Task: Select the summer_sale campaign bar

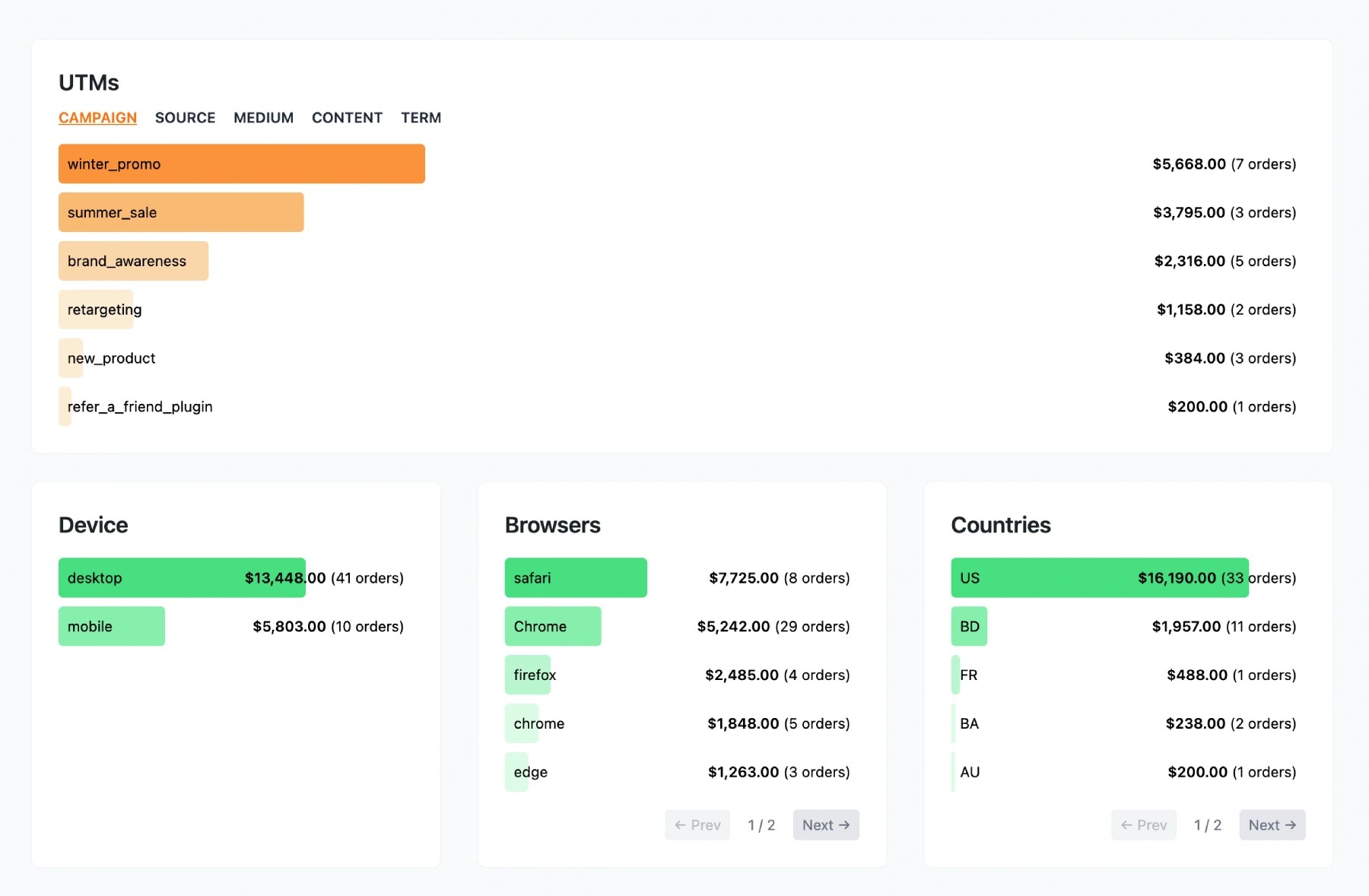Action: click(180, 212)
